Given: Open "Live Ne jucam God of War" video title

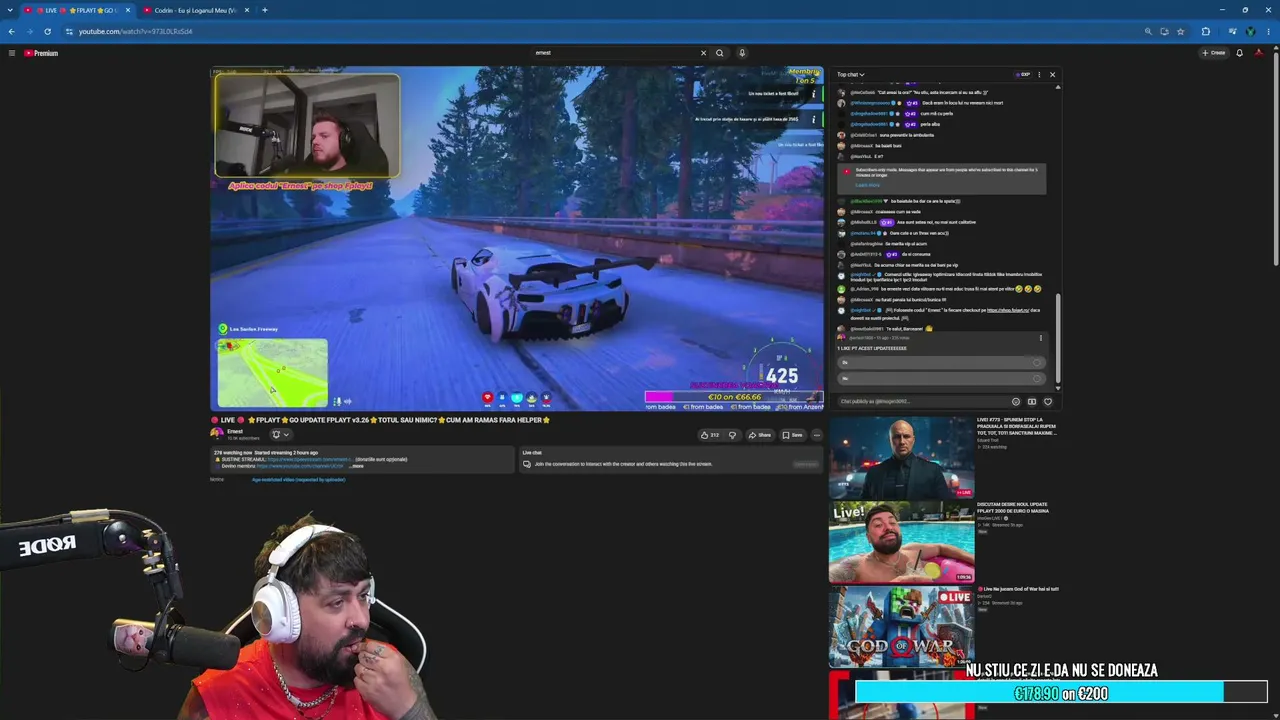Looking at the screenshot, I should tap(1018, 589).
